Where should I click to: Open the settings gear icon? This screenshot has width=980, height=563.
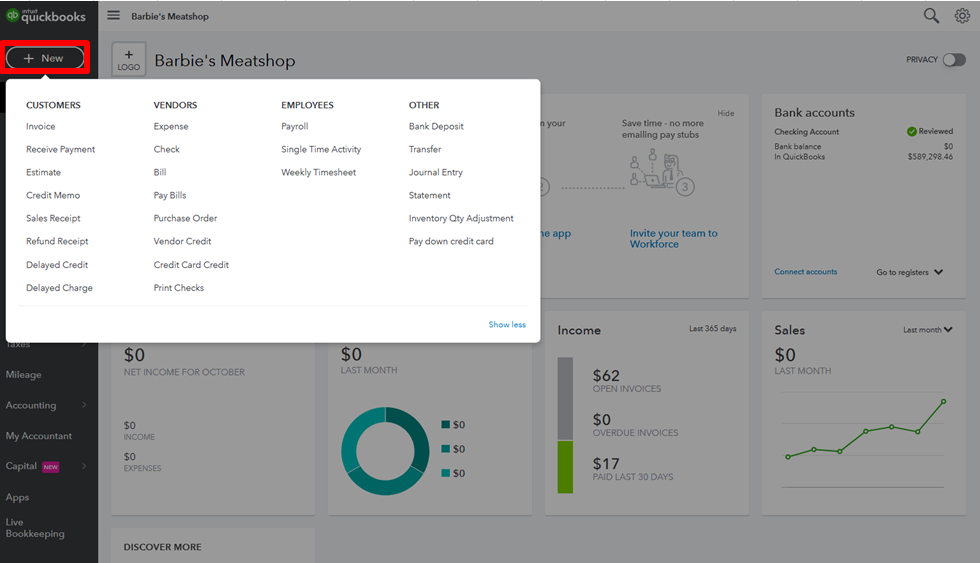pyautogui.click(x=962, y=16)
